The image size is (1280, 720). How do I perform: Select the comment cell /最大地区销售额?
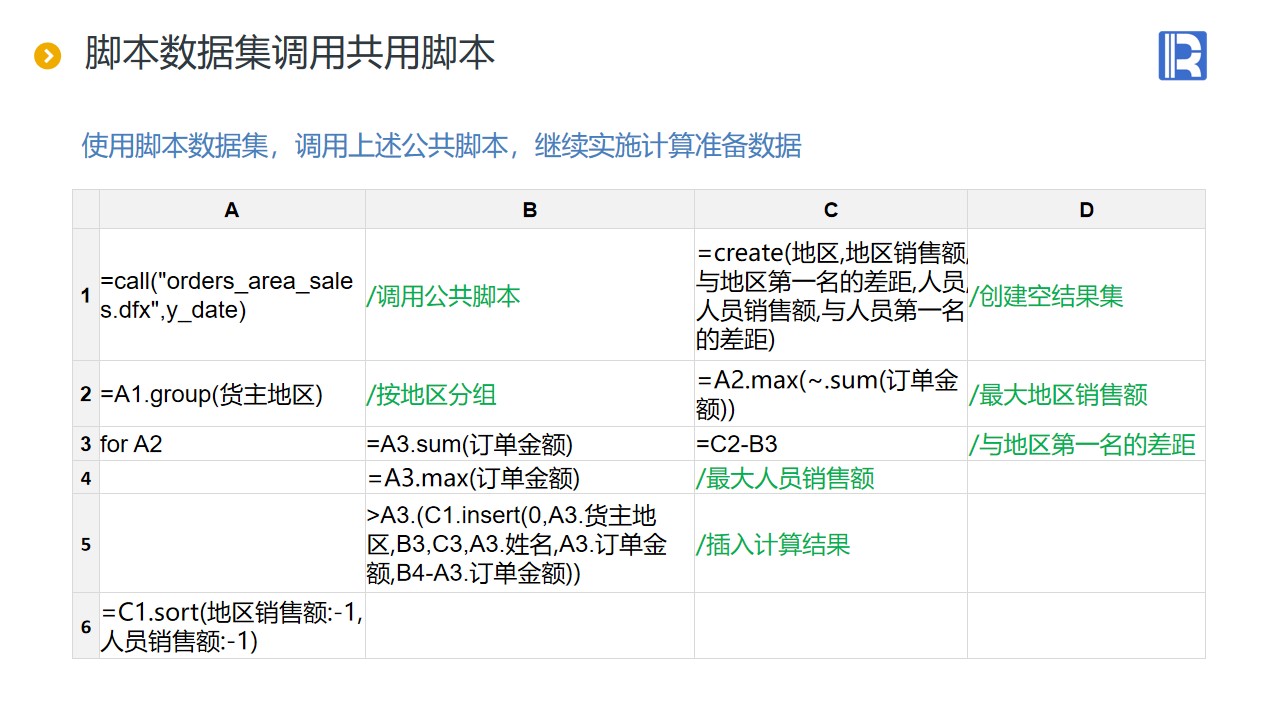1087,394
